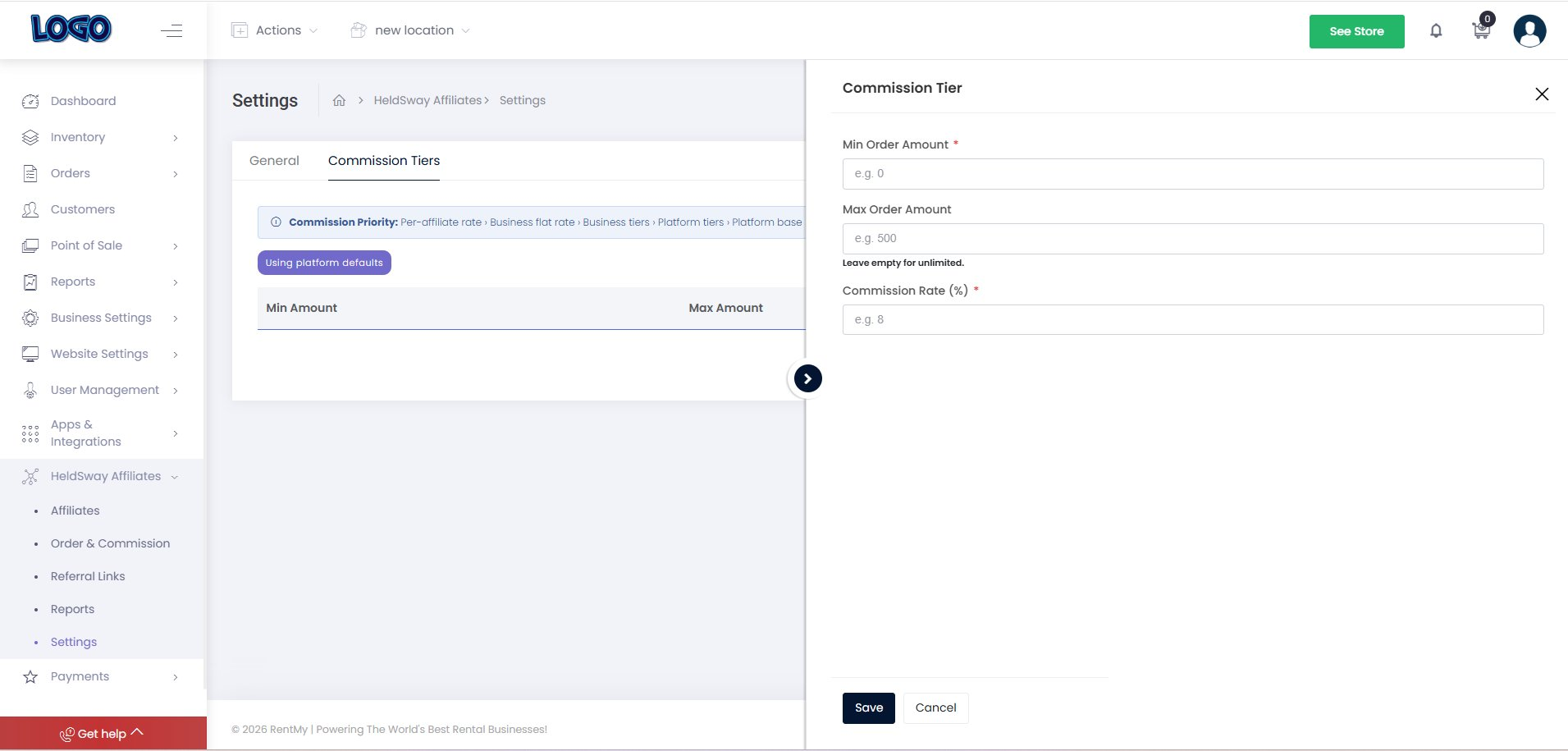Click the User Management icon
The image size is (1568, 751).
click(x=30, y=390)
